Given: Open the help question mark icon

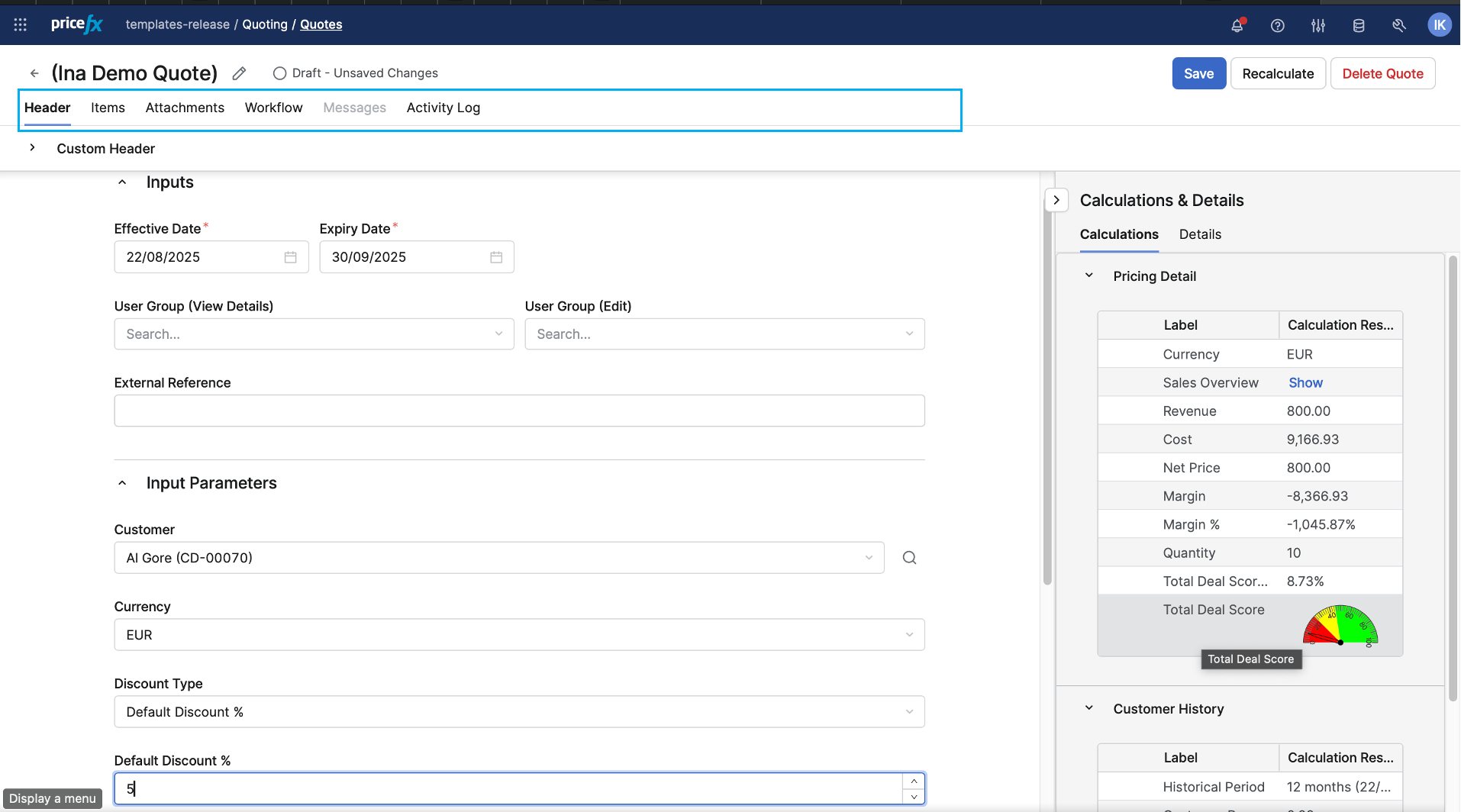Looking at the screenshot, I should click(x=1277, y=25).
